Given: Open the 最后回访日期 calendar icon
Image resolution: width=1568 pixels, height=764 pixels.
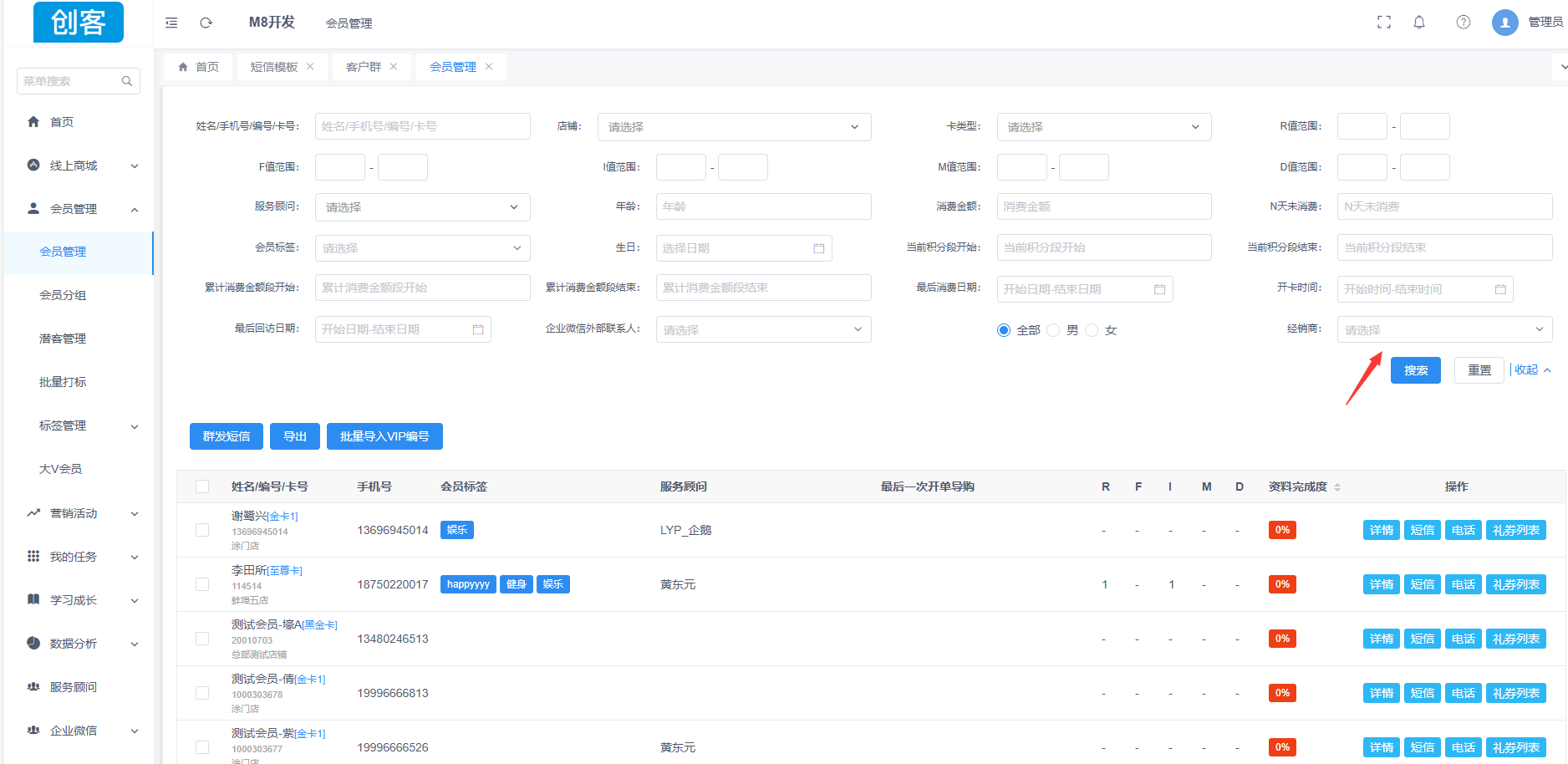Looking at the screenshot, I should pos(478,329).
